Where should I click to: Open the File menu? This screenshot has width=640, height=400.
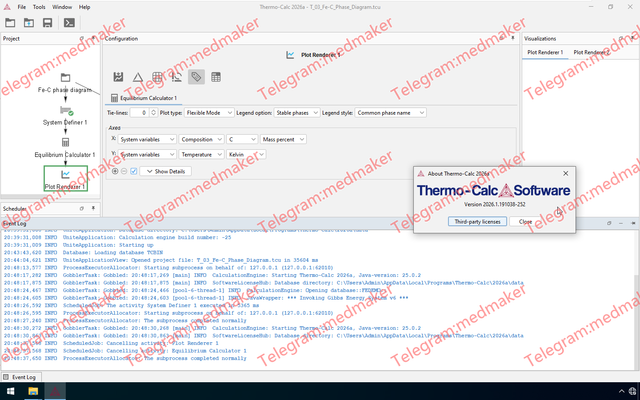[22, 7]
